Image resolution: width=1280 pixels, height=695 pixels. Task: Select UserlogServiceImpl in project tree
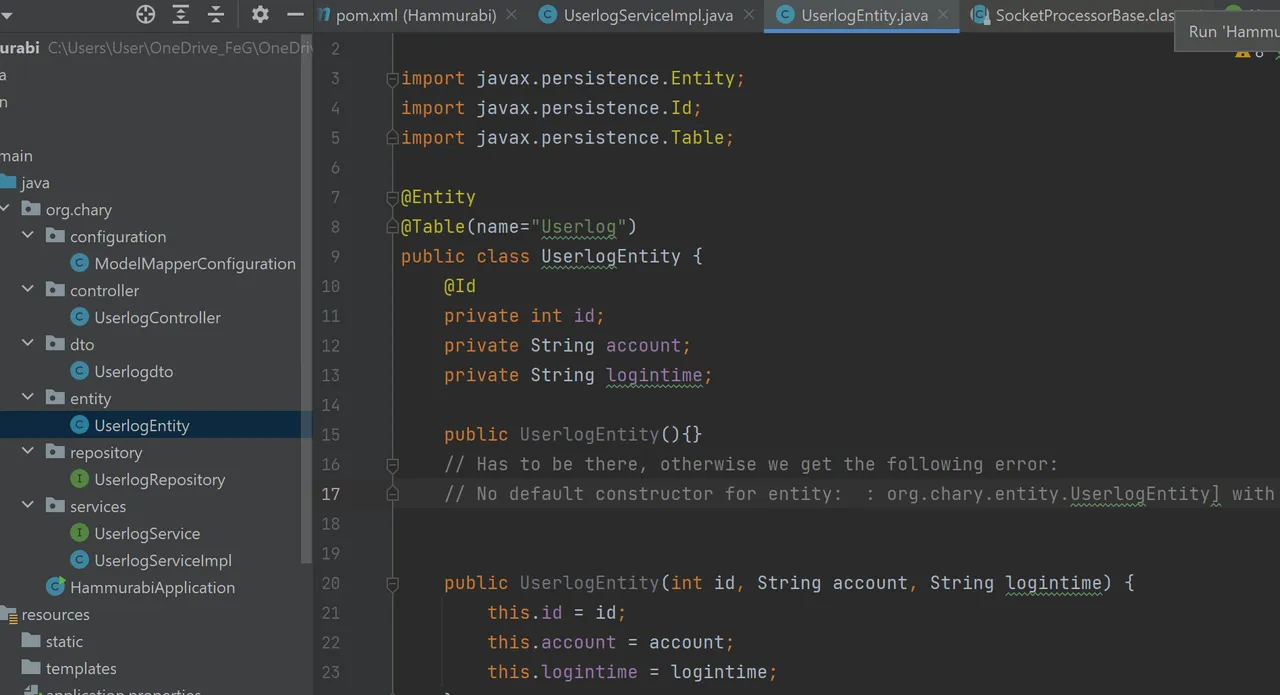[x=163, y=561]
